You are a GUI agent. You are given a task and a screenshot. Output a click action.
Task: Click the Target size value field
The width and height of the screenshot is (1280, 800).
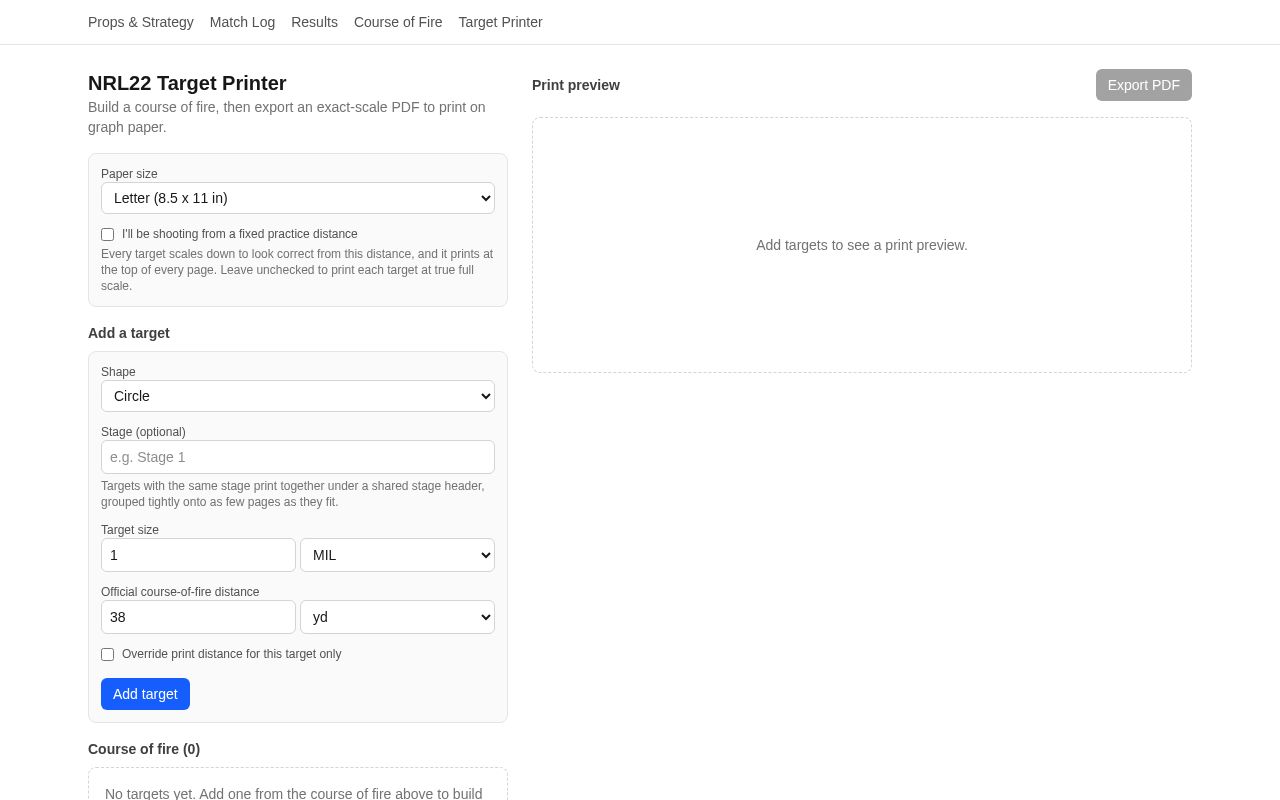(x=198, y=555)
